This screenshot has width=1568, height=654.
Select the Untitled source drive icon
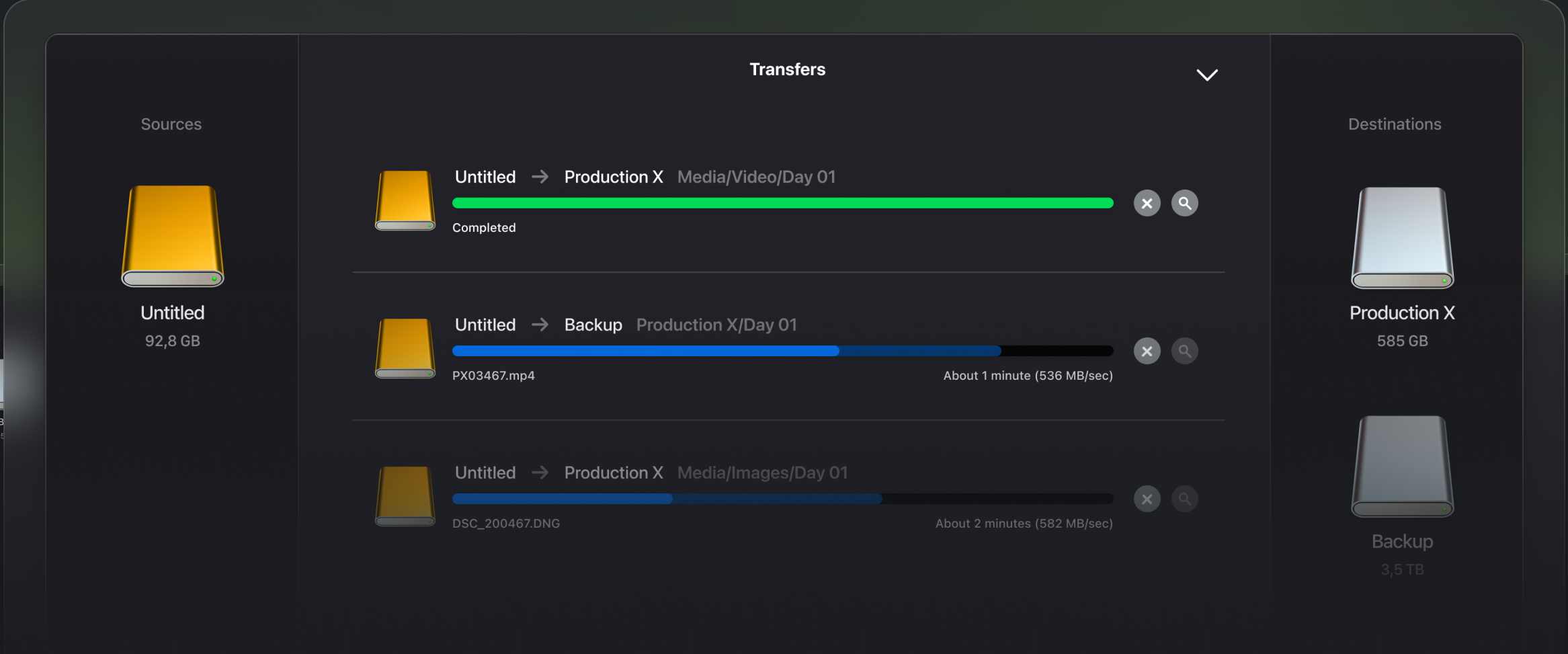[173, 237]
